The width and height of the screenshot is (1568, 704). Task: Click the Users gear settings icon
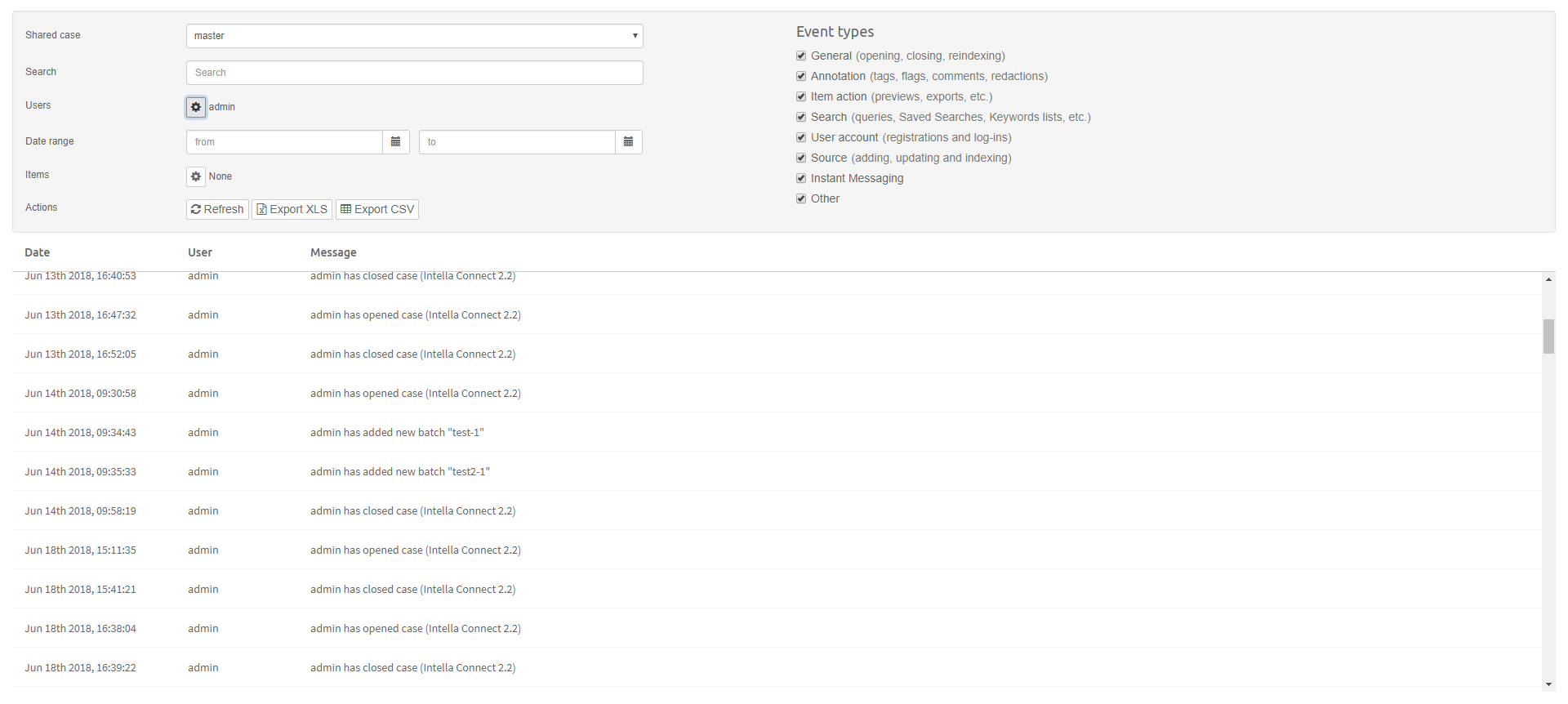[196, 107]
